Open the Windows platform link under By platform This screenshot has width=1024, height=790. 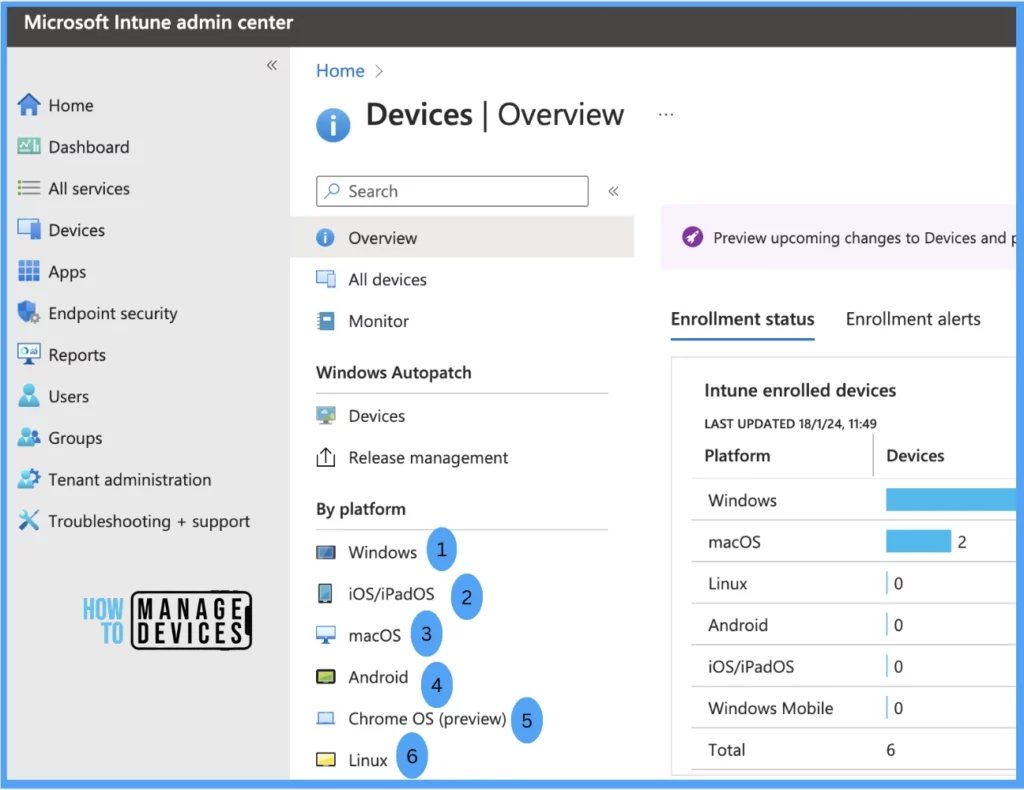(x=382, y=552)
